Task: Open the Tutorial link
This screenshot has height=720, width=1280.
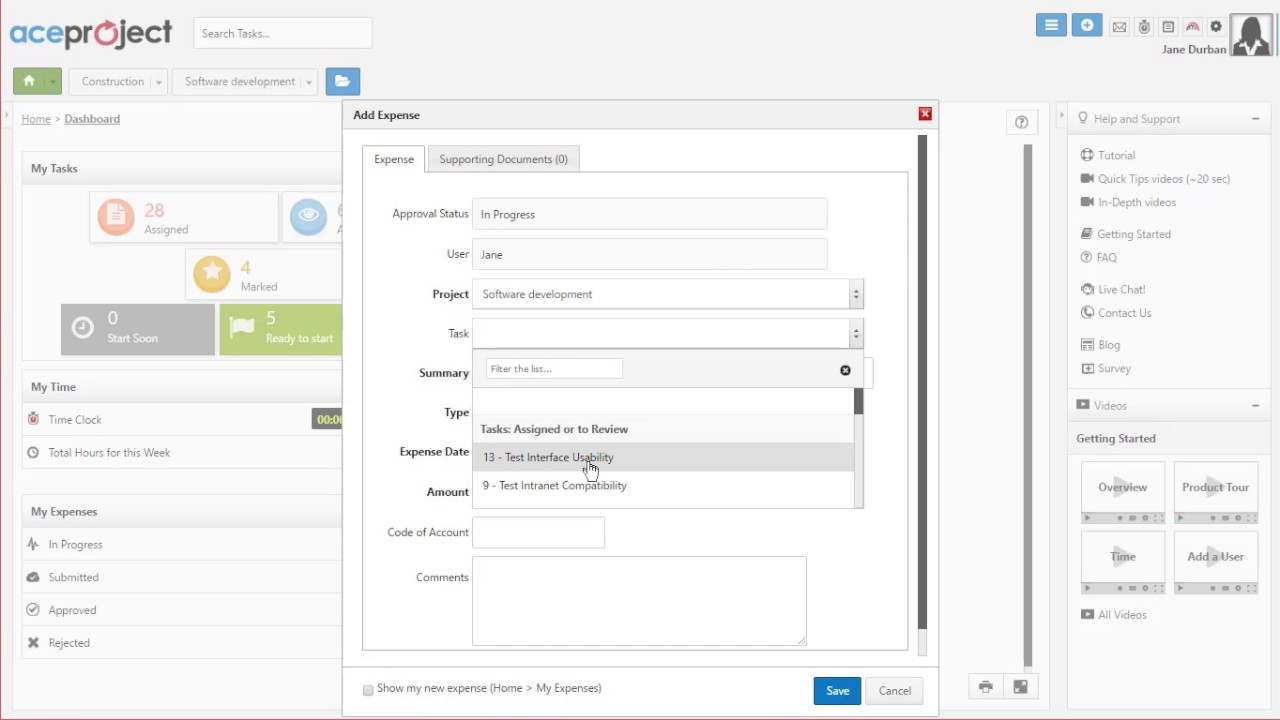Action: [1116, 155]
